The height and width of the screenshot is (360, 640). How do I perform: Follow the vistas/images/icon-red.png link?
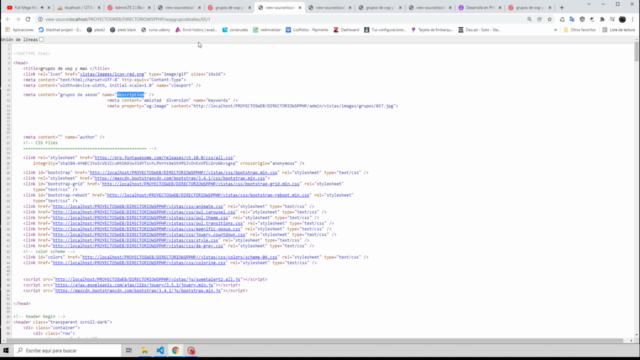click(x=112, y=74)
